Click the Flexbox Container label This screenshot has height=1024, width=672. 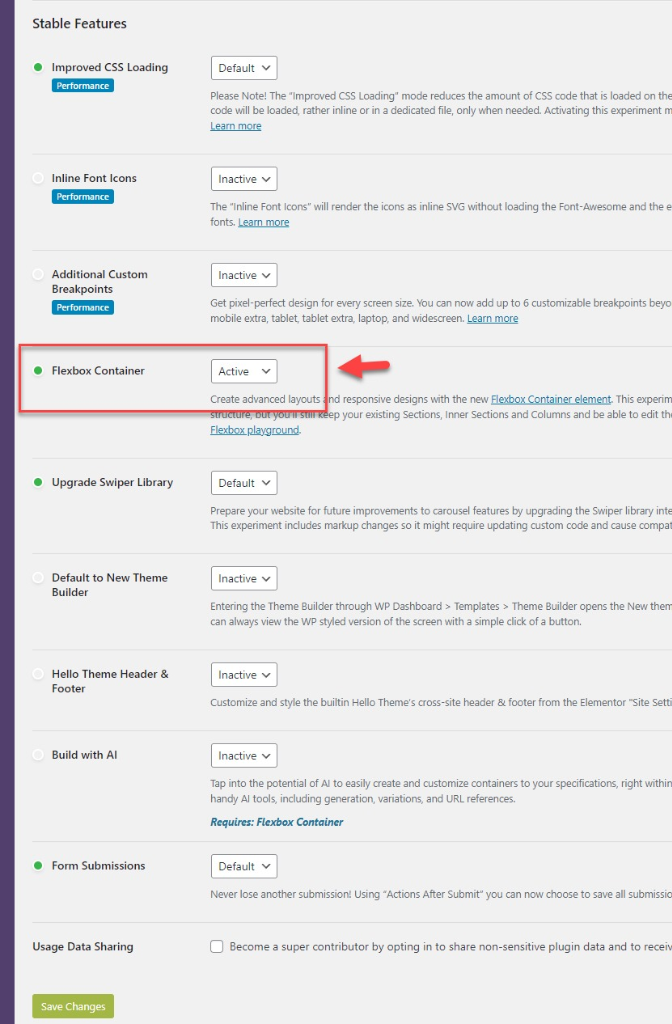(98, 370)
